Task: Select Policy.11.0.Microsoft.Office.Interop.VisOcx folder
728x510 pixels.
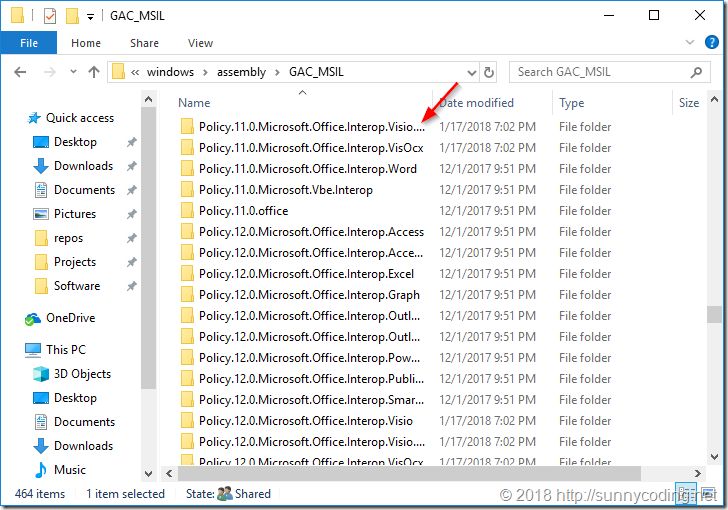Action: (x=311, y=148)
